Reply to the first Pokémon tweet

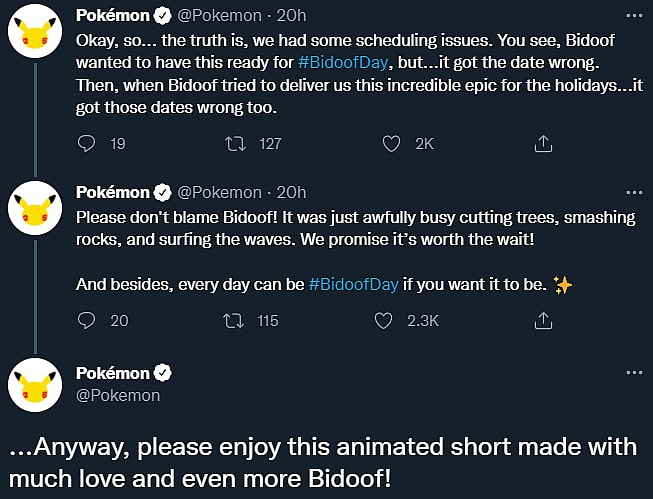(86, 144)
